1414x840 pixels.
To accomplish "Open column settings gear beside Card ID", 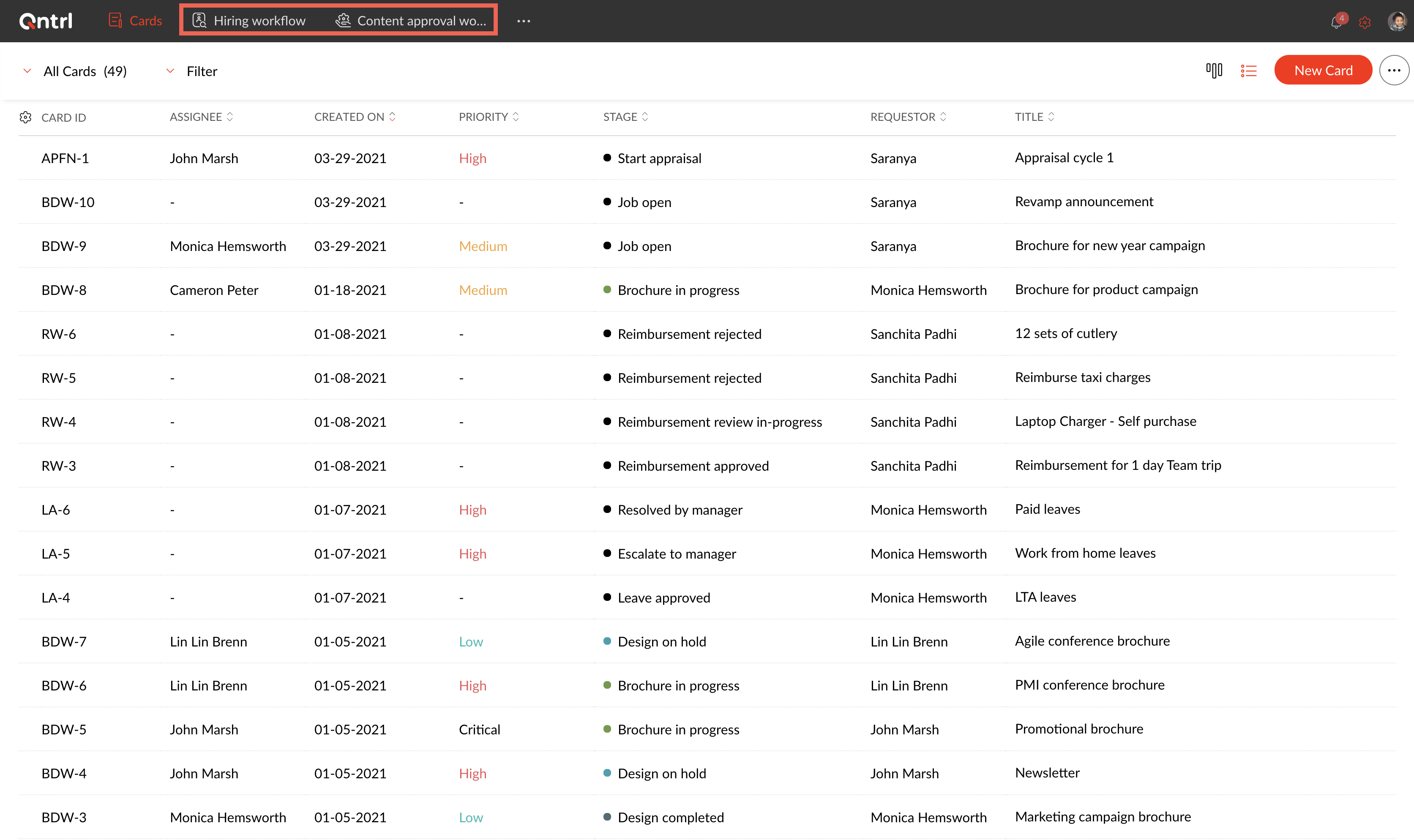I will pyautogui.click(x=25, y=117).
